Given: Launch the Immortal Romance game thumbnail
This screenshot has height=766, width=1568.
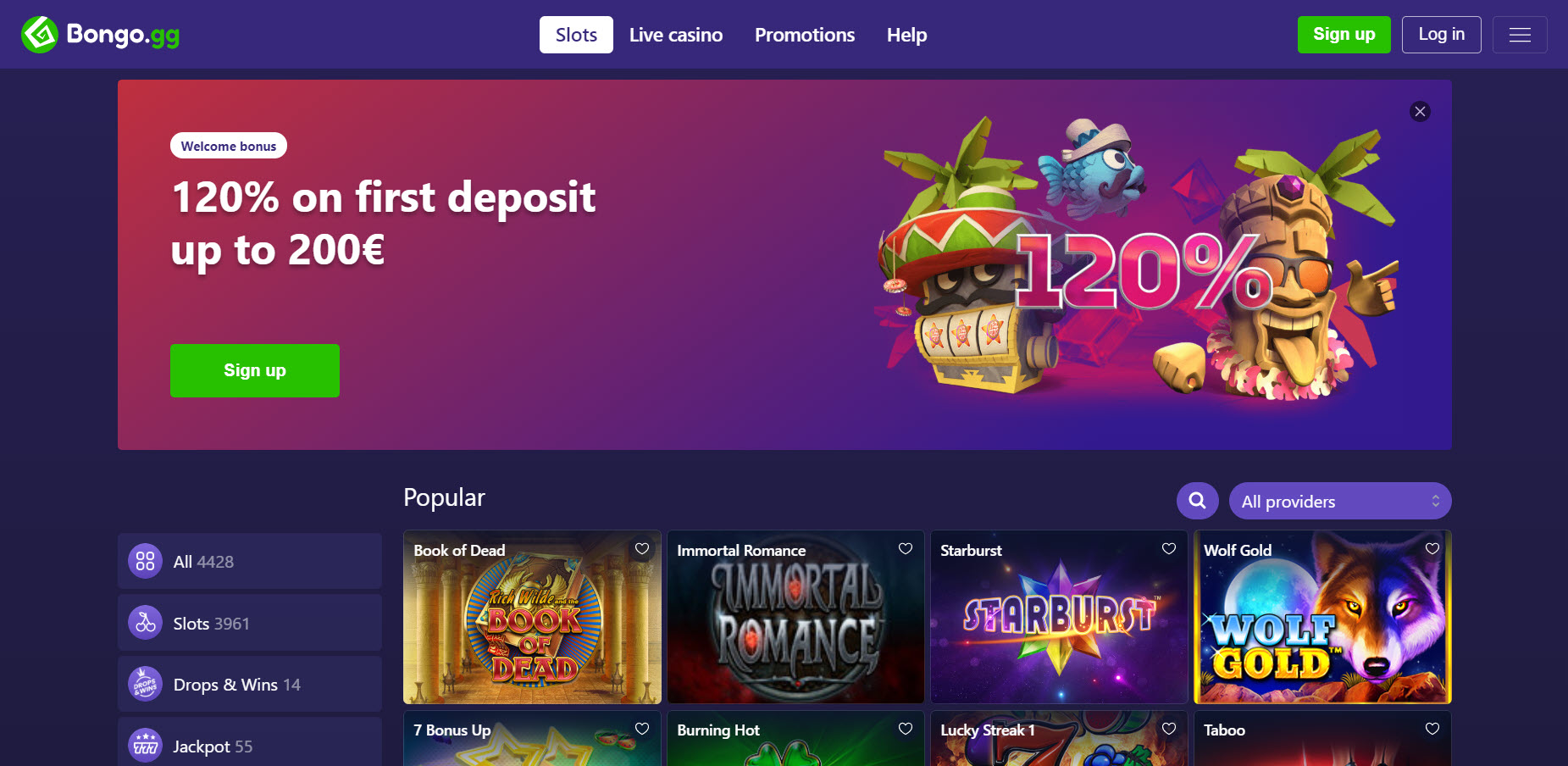Looking at the screenshot, I should (x=795, y=617).
